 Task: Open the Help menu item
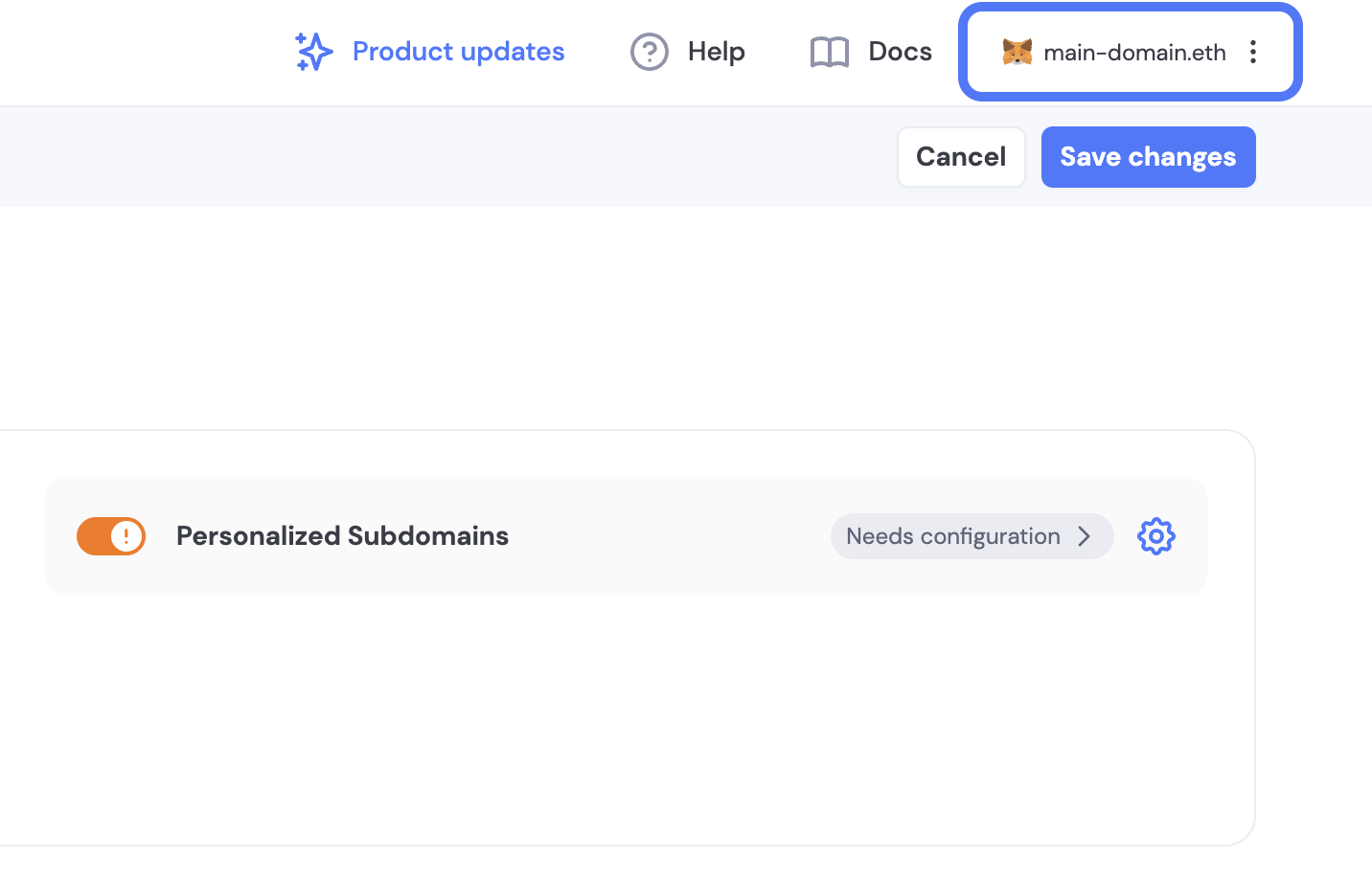(x=716, y=52)
